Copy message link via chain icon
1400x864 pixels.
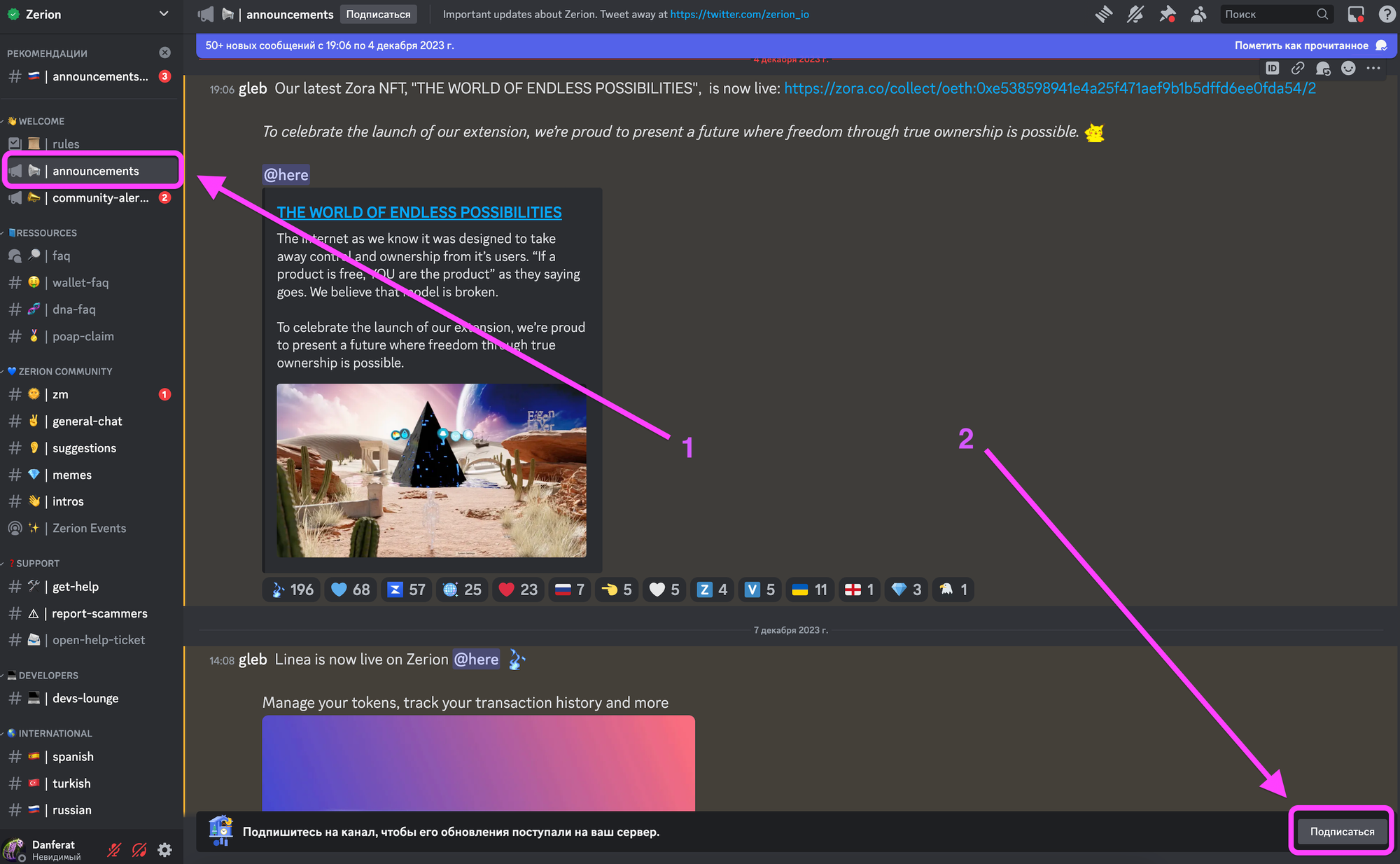pos(1298,68)
